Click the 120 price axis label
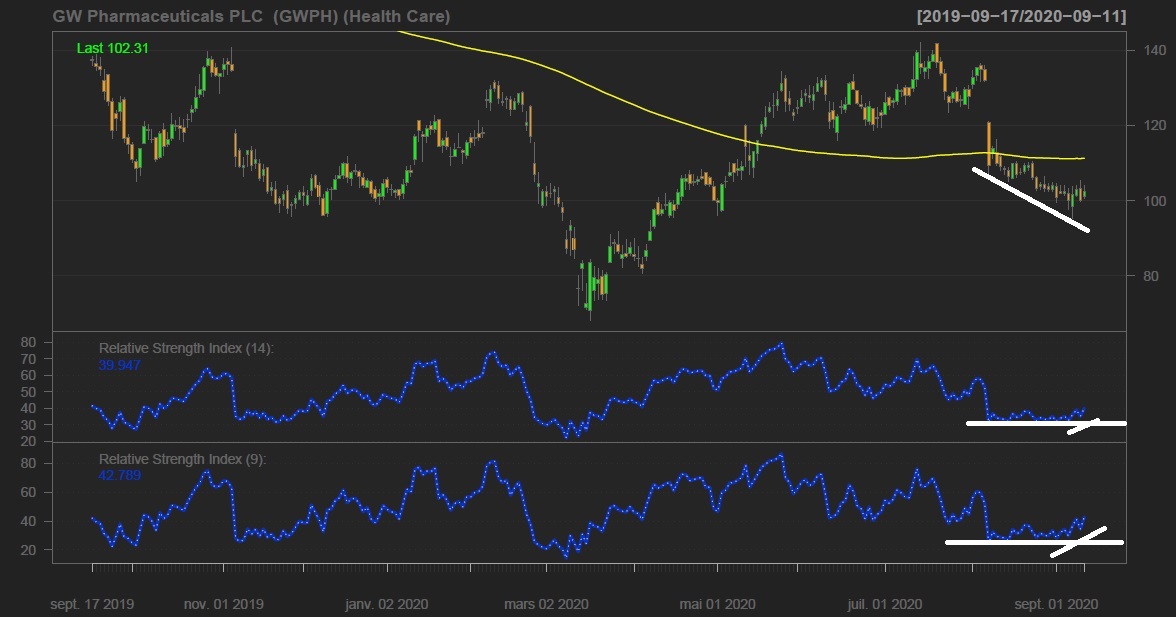The width and height of the screenshot is (1176, 617). click(1155, 125)
